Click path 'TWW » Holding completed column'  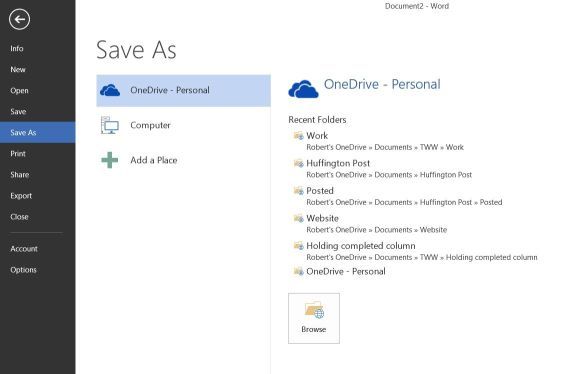[478, 257]
